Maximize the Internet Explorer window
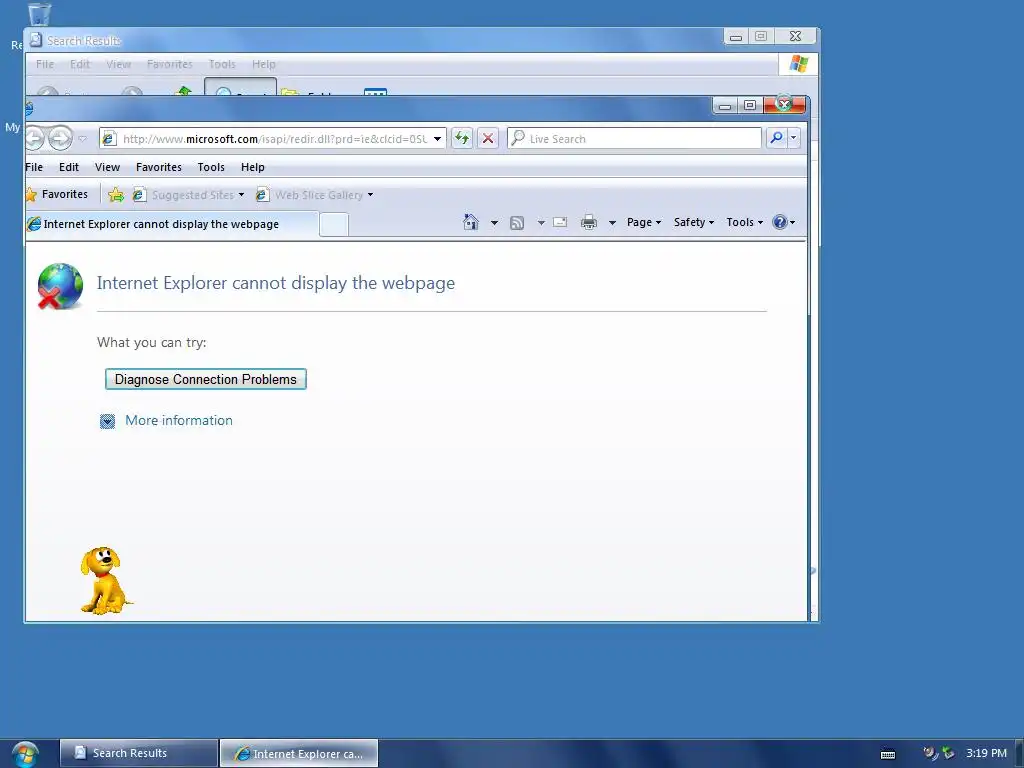The width and height of the screenshot is (1024, 768). (750, 105)
